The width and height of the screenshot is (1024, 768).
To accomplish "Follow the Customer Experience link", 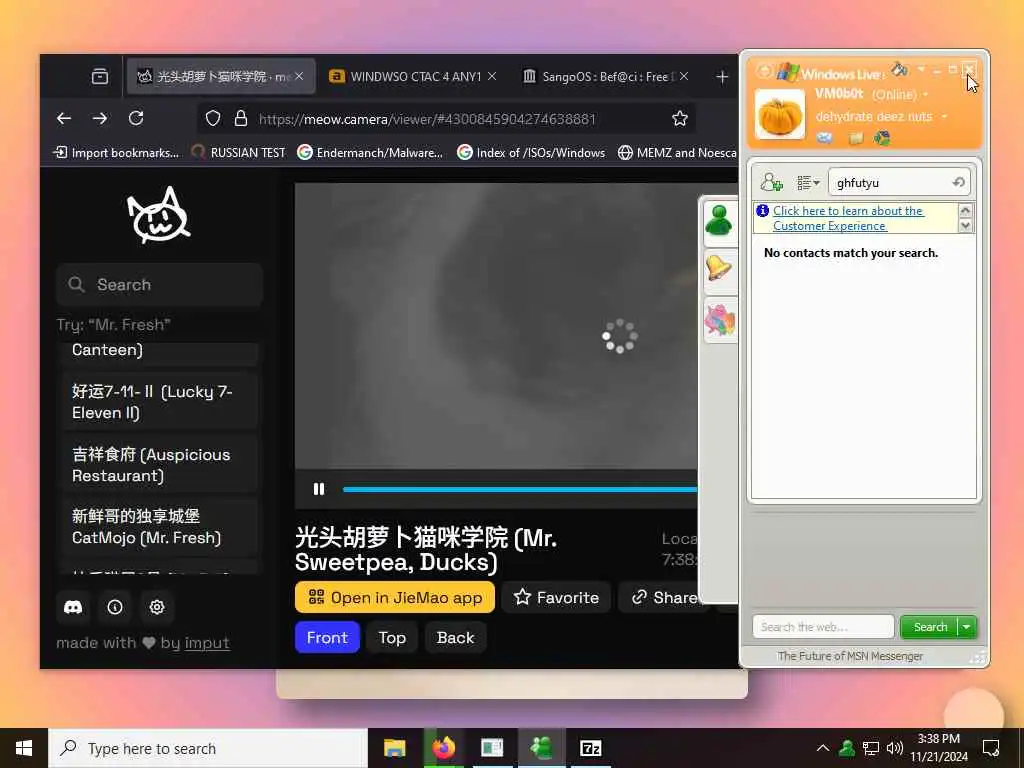I will [848, 218].
